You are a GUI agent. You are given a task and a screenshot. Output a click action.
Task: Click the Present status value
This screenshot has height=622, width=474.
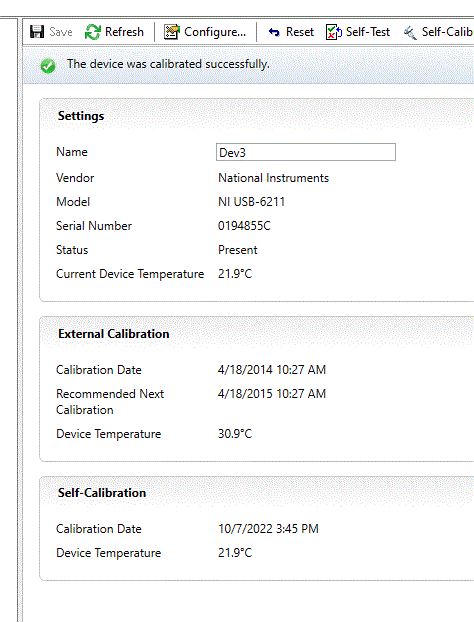[238, 250]
